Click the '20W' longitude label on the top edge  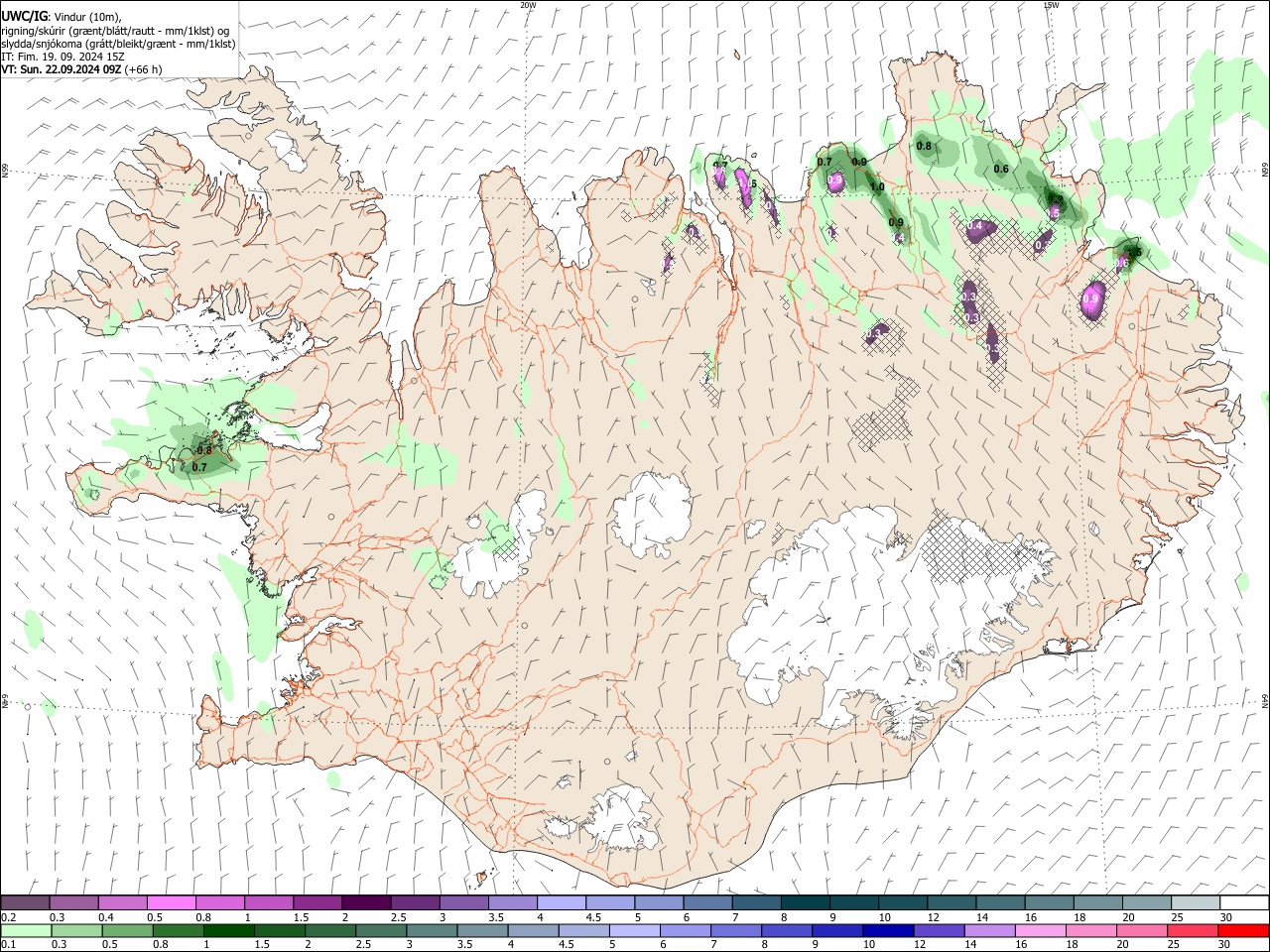[x=528, y=5]
